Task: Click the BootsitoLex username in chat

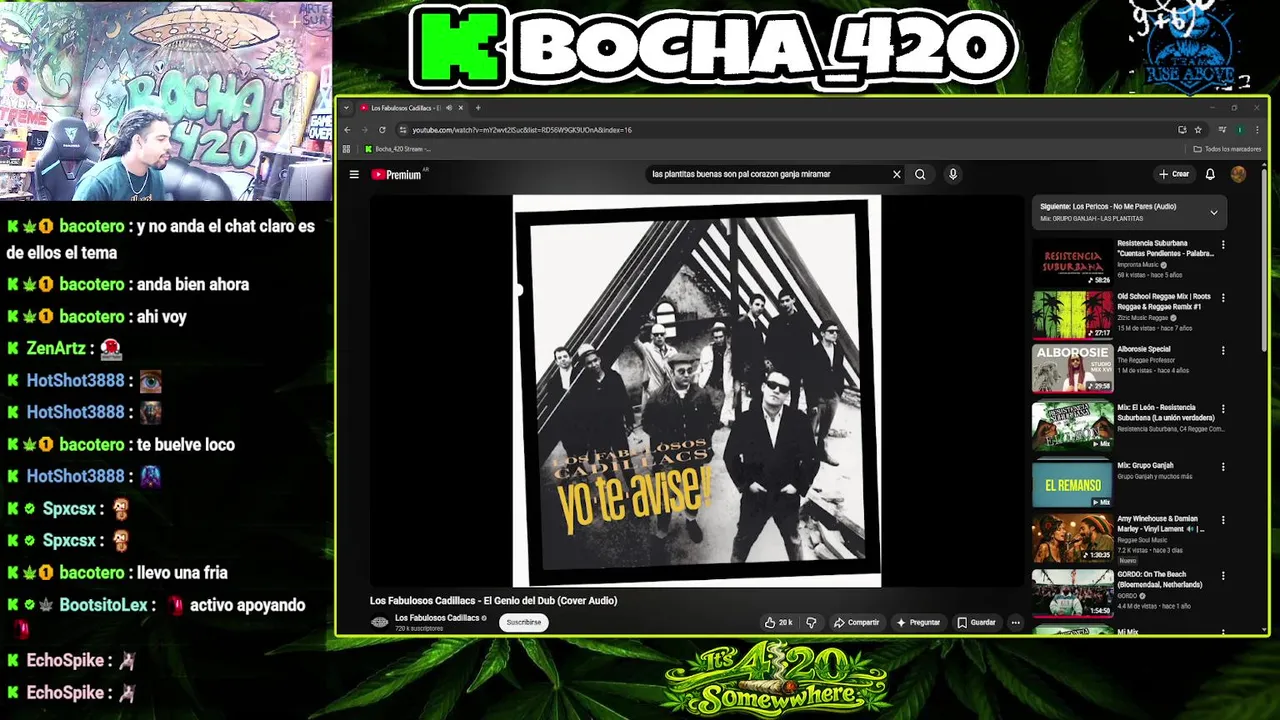Action: coord(103,605)
